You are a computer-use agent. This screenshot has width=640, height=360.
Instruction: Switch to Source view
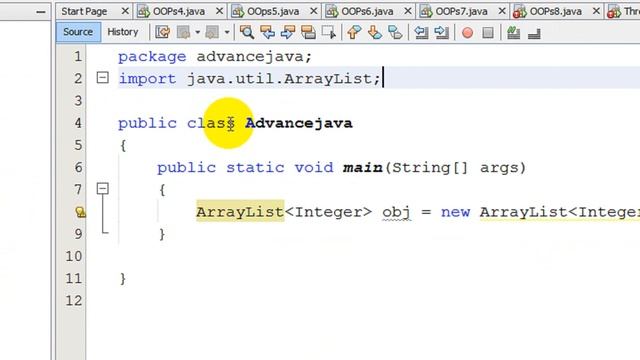pos(78,32)
